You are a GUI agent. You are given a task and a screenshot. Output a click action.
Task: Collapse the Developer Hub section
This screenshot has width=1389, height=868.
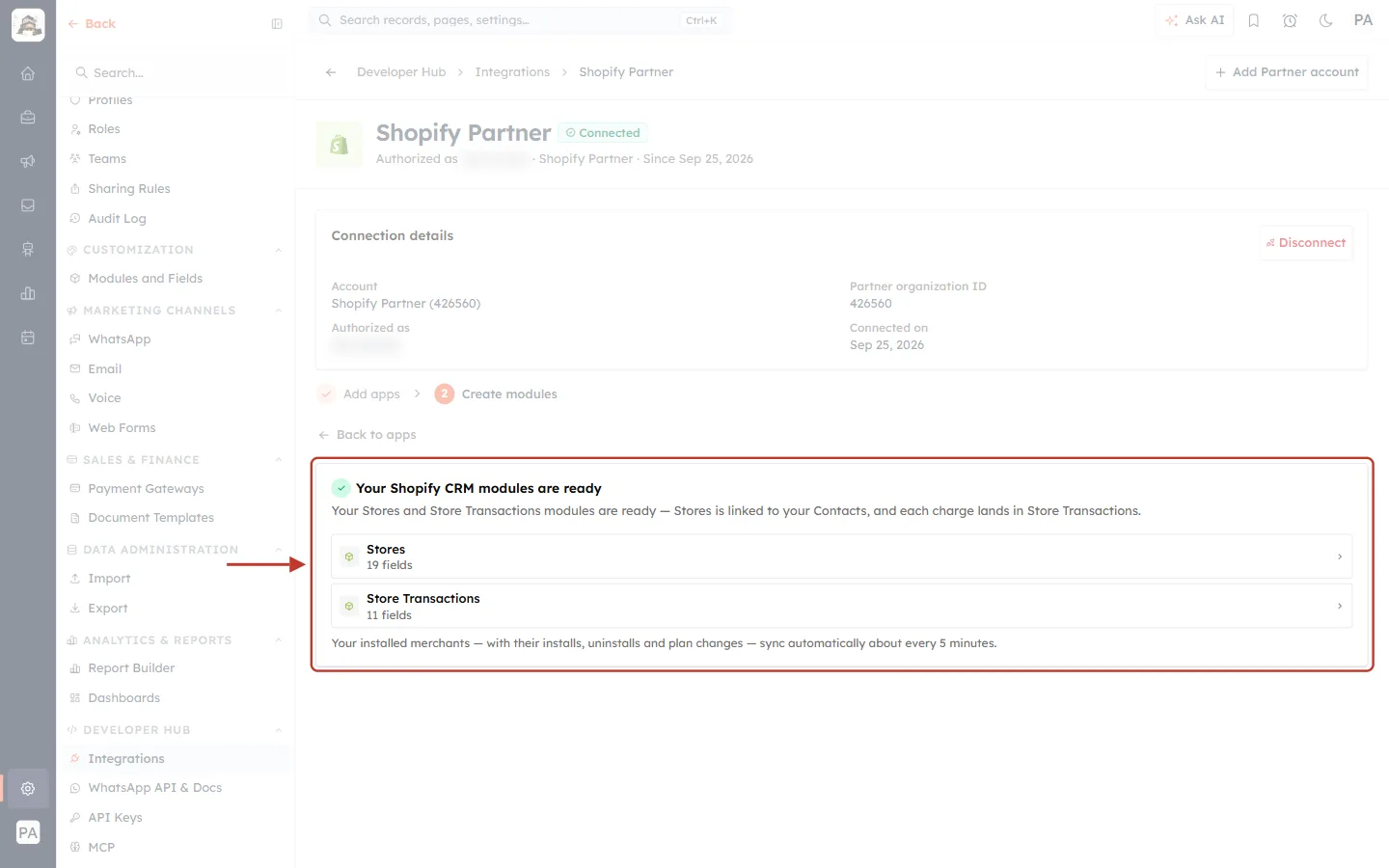[x=279, y=730]
